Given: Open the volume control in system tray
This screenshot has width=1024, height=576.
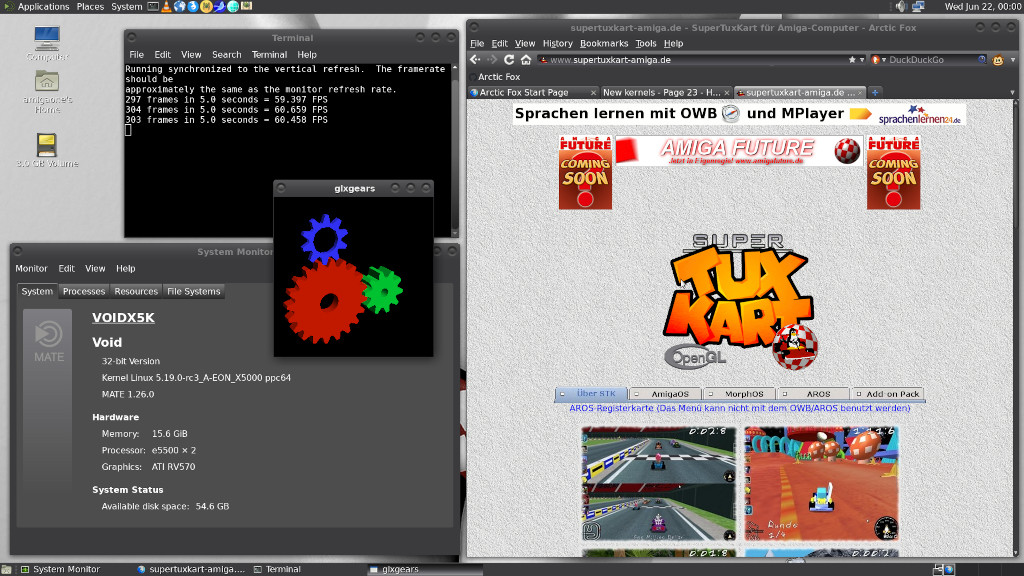Looking at the screenshot, I should tap(901, 7).
